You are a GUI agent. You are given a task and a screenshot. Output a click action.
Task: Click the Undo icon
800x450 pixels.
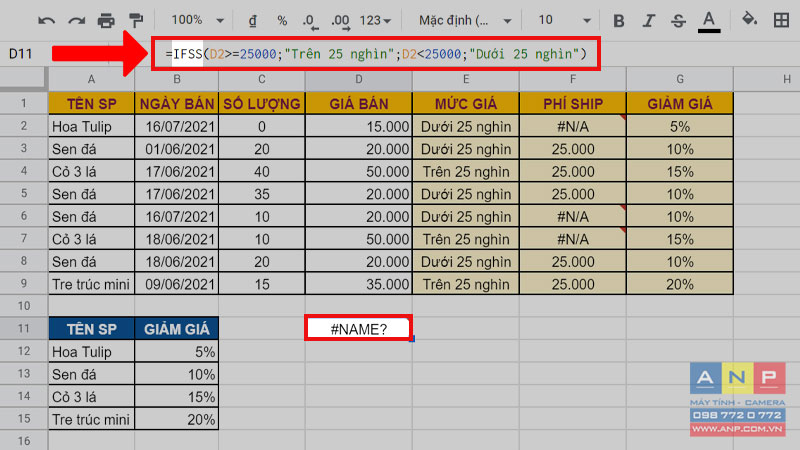coord(46,21)
